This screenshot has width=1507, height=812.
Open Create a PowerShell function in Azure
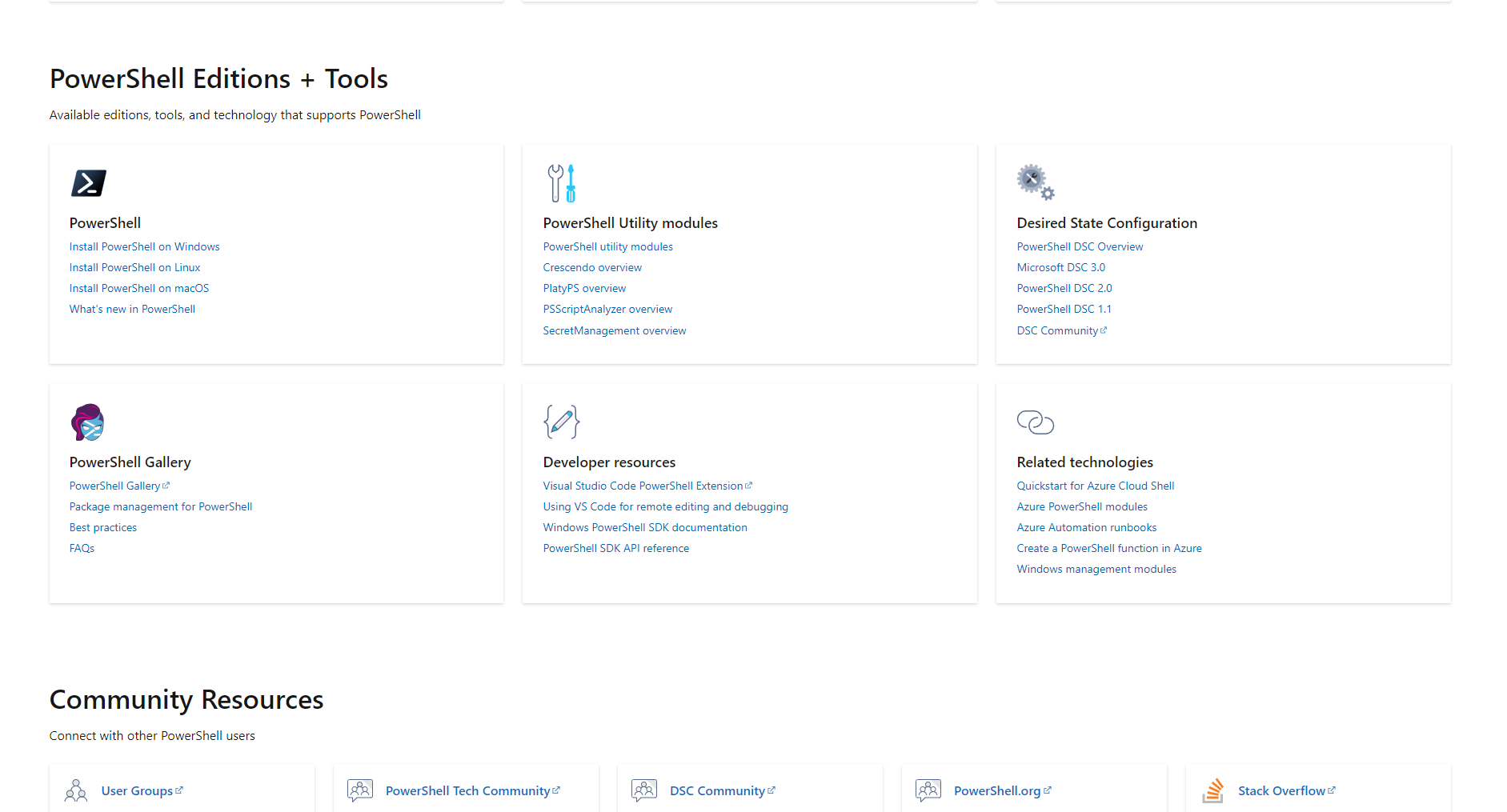tap(1109, 548)
